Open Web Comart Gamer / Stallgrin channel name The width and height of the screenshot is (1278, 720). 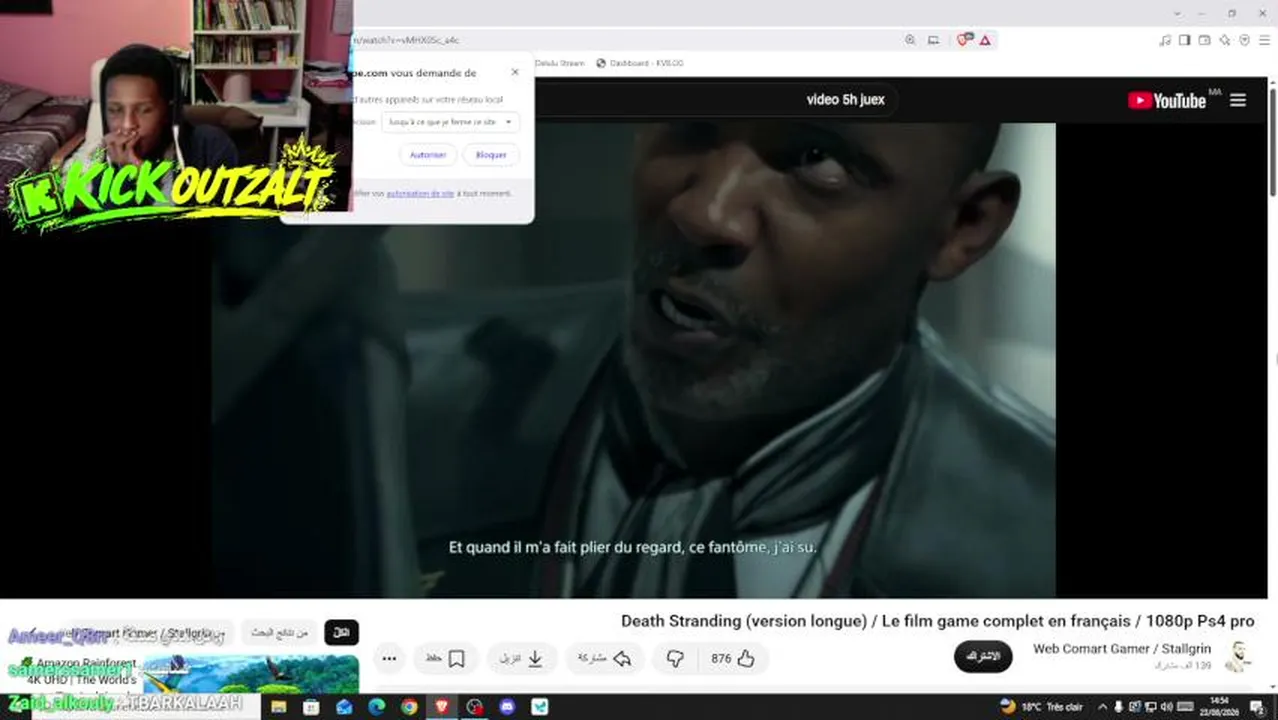(x=1121, y=649)
